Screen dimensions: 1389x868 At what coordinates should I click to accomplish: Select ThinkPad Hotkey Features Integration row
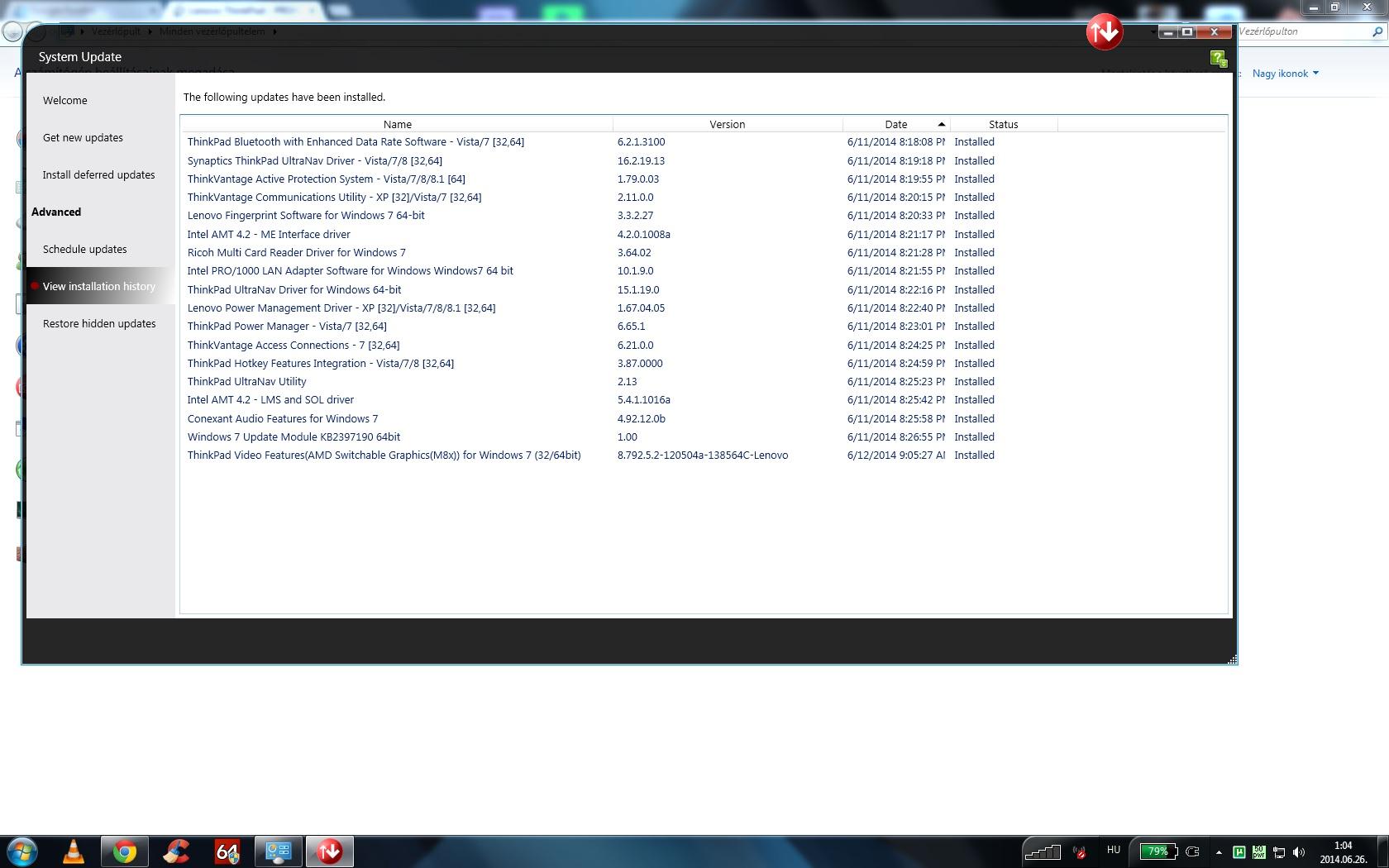[703, 363]
